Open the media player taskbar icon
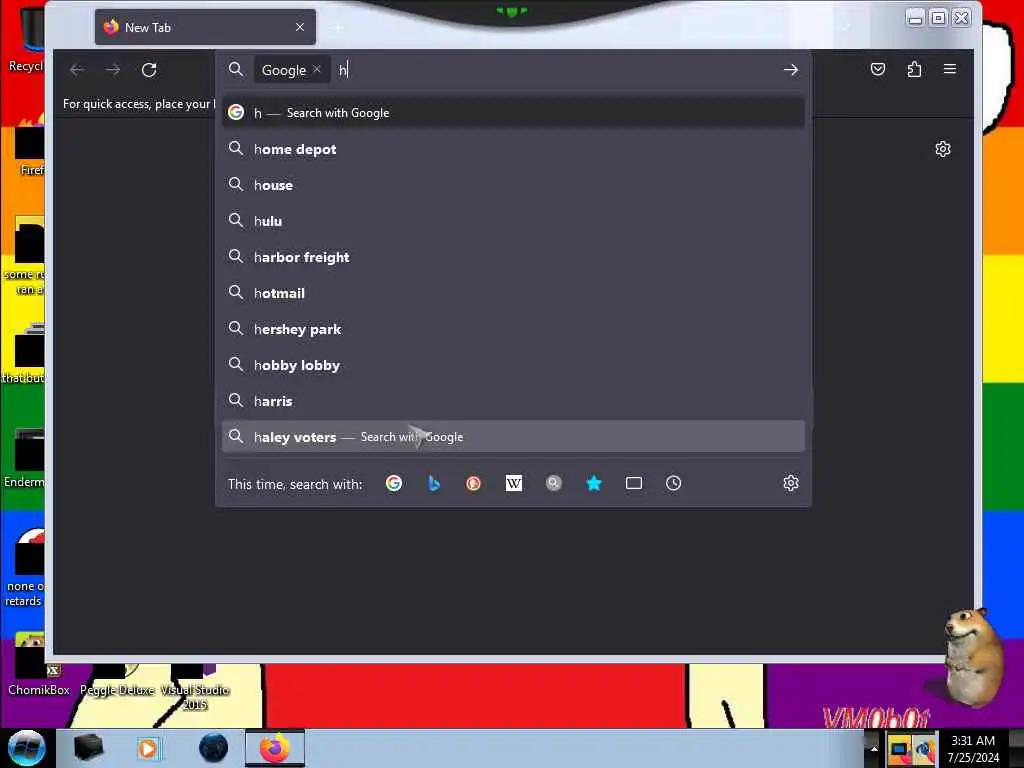Image resolution: width=1024 pixels, height=768 pixels. tap(148, 748)
